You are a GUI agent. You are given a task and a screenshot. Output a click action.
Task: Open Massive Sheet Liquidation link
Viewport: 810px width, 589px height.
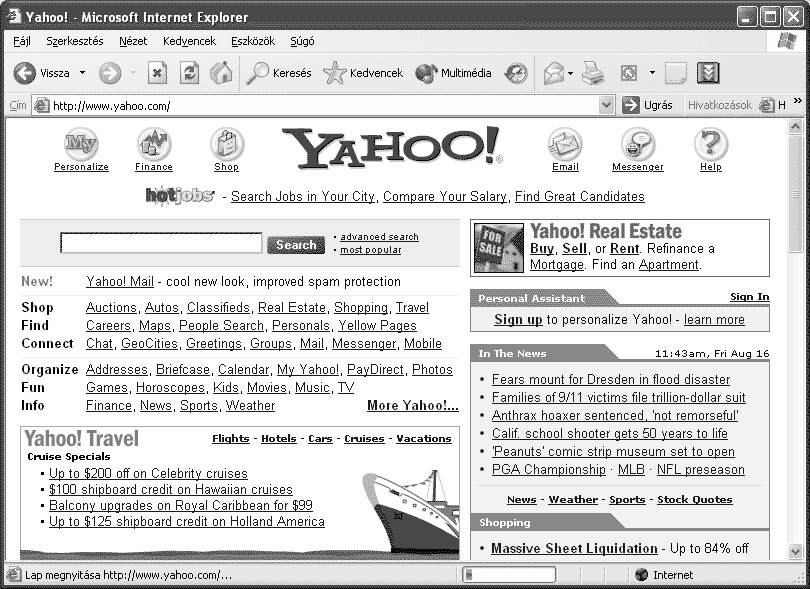(x=574, y=548)
